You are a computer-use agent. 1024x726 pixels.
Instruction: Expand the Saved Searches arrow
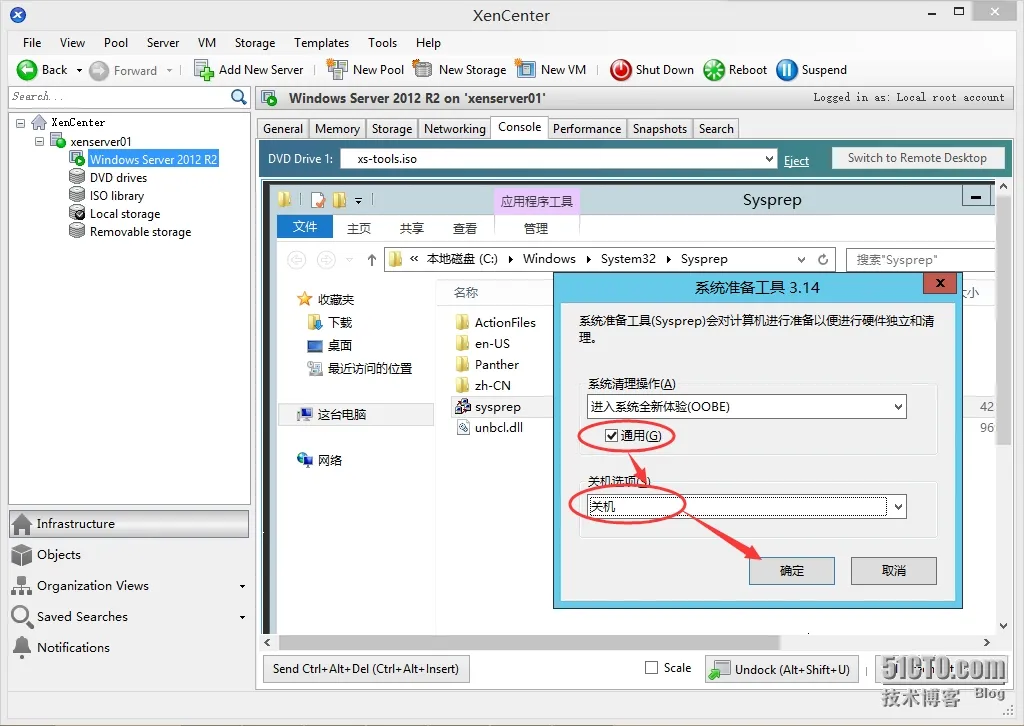pos(242,617)
